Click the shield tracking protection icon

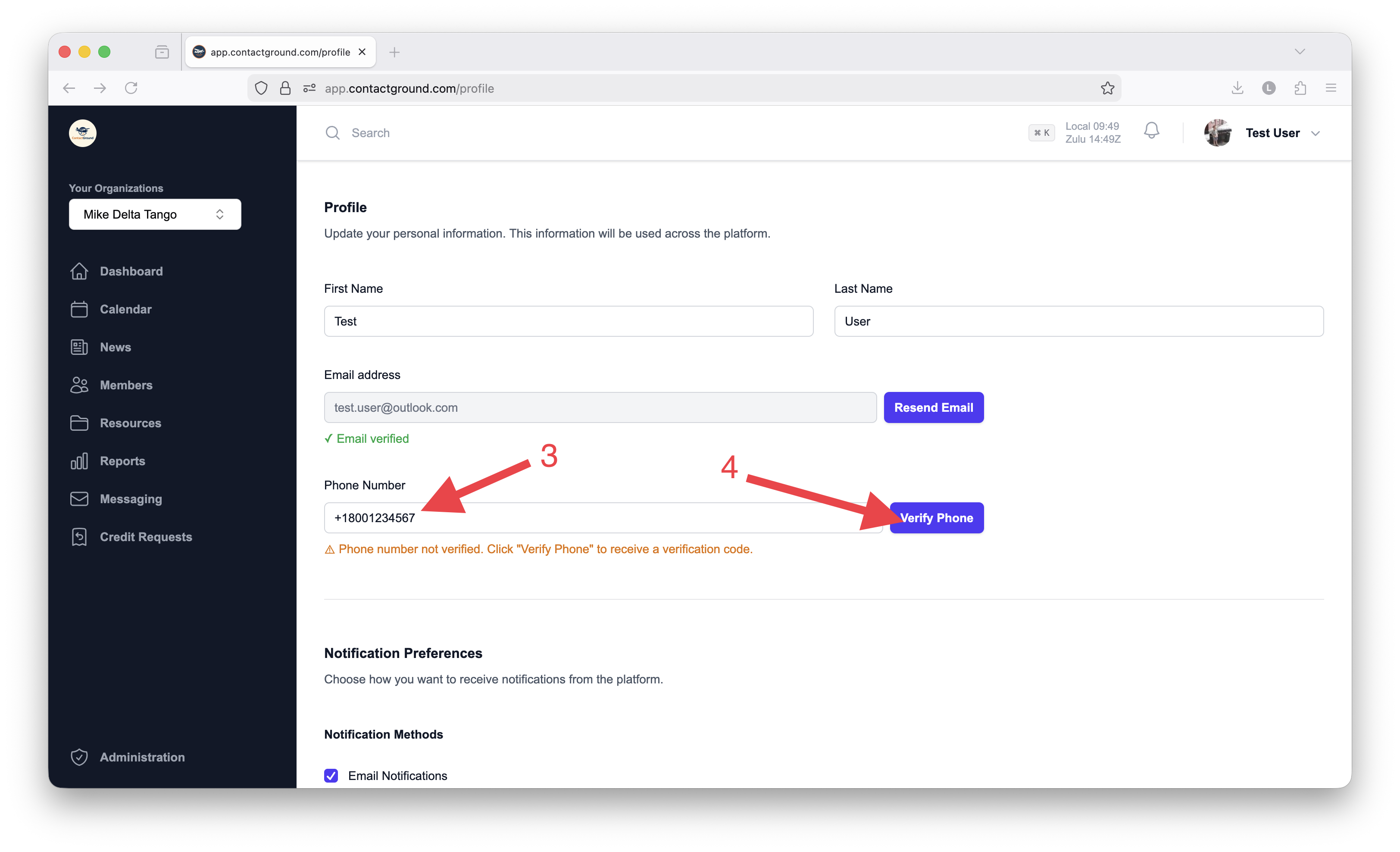point(261,88)
